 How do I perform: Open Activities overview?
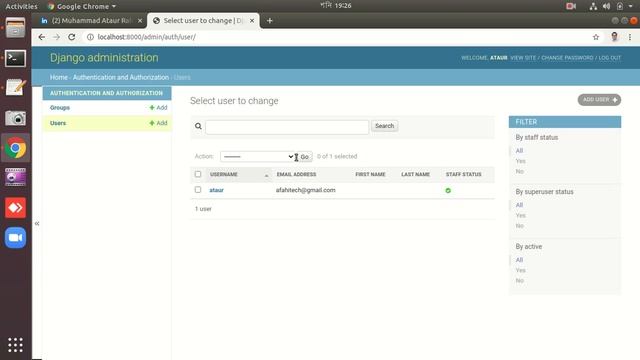coord(21,6)
